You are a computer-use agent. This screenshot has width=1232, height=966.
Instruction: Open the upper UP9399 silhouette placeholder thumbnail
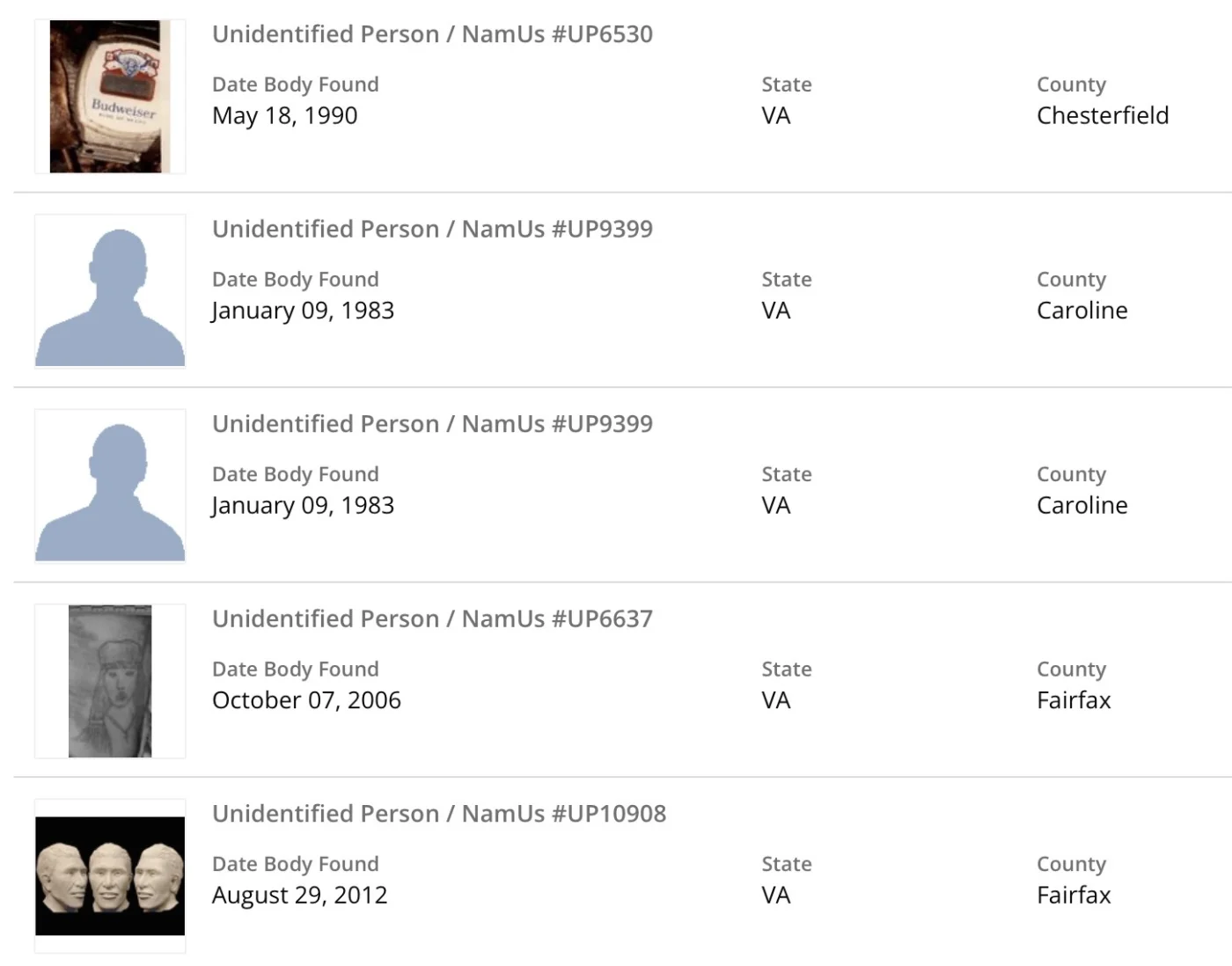[110, 291]
